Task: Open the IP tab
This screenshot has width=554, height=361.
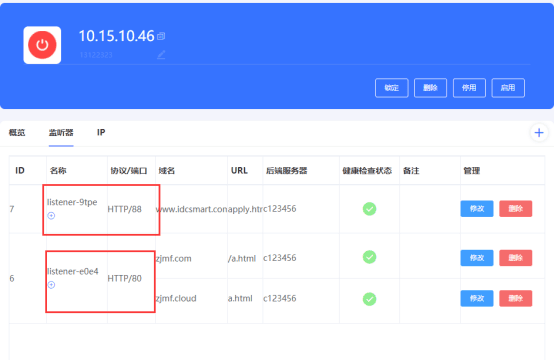Action: click(101, 132)
